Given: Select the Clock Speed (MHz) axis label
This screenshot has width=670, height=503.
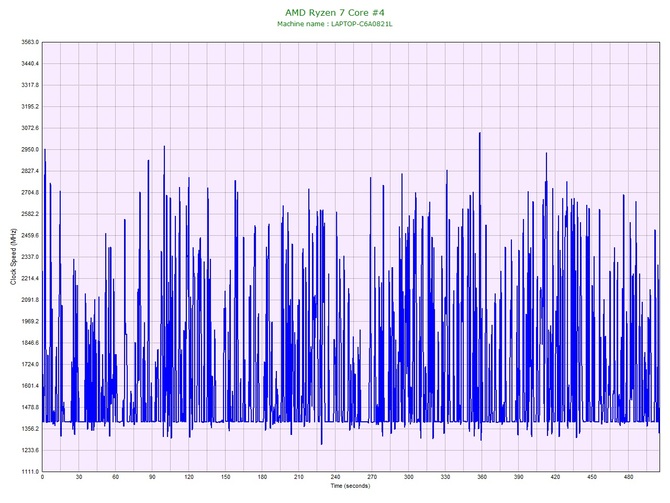Looking at the screenshot, I should pyautogui.click(x=13, y=257).
